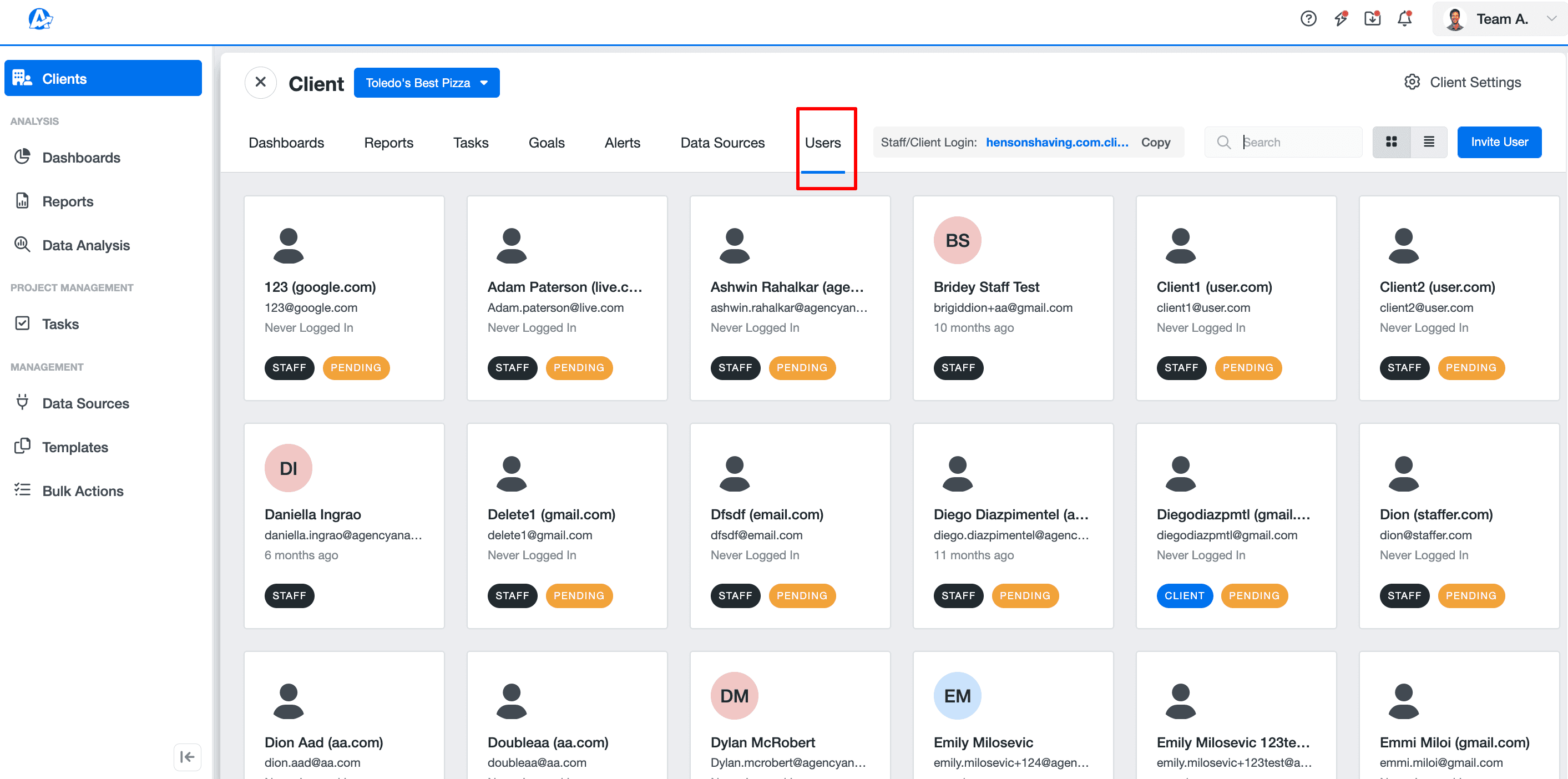Switch users view to grid layout
The width and height of the screenshot is (1568, 779).
point(1392,142)
